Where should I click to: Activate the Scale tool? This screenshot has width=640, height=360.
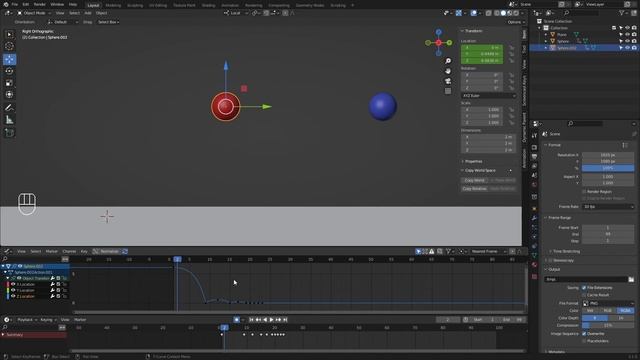[9, 83]
